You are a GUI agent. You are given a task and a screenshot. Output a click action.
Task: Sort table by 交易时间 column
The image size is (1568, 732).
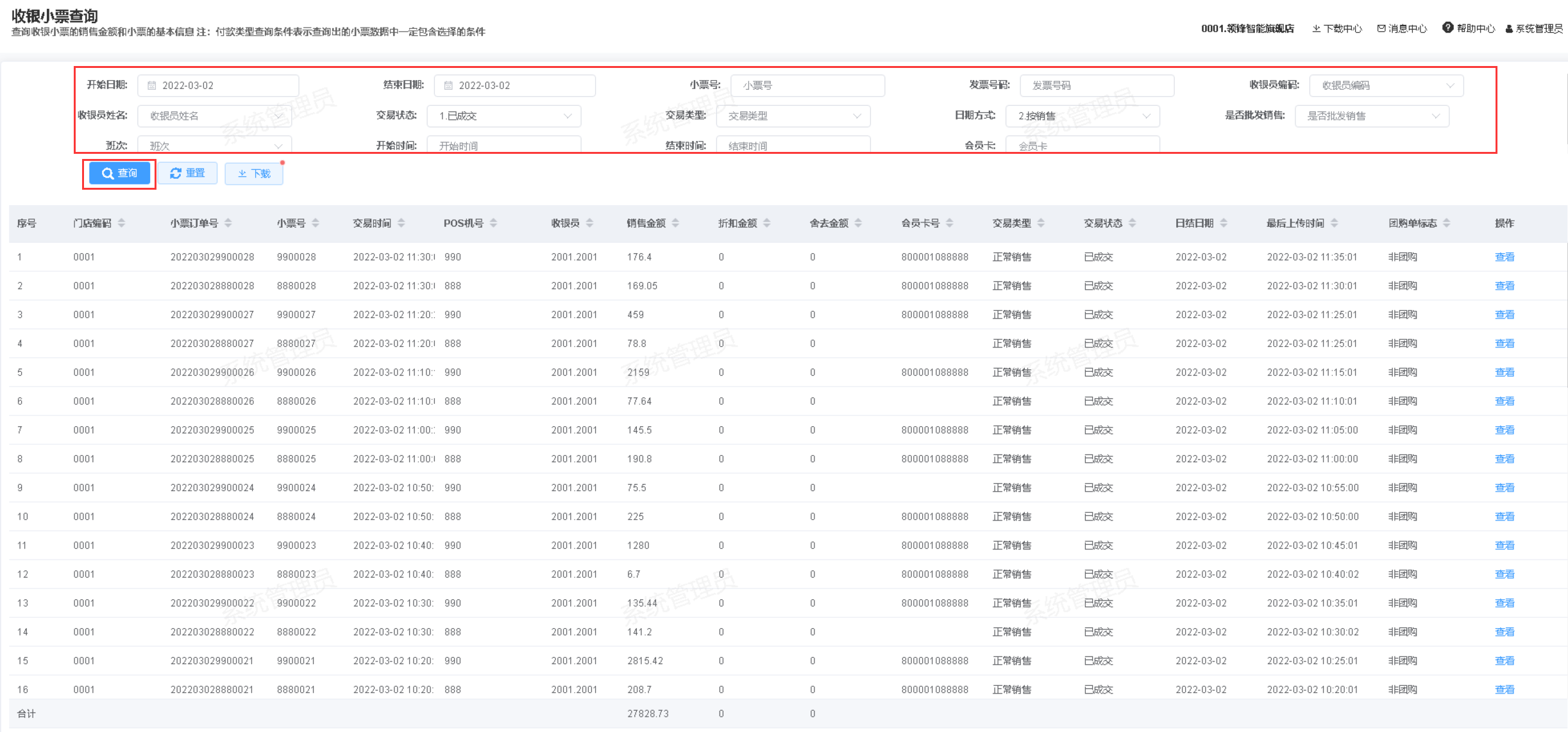coord(401,223)
